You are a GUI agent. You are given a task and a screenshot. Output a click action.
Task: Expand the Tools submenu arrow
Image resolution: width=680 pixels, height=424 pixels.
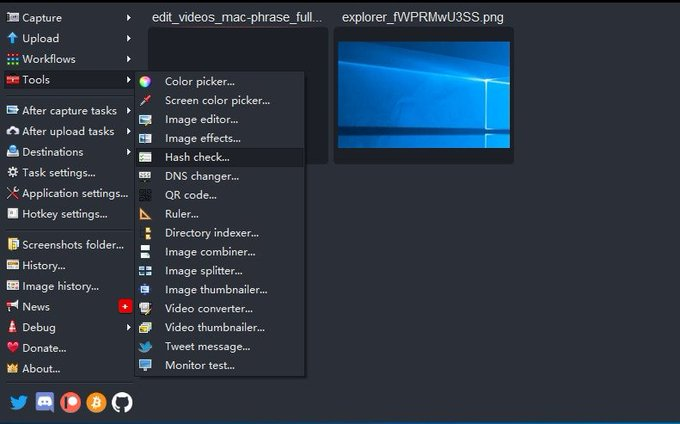[x=128, y=79]
